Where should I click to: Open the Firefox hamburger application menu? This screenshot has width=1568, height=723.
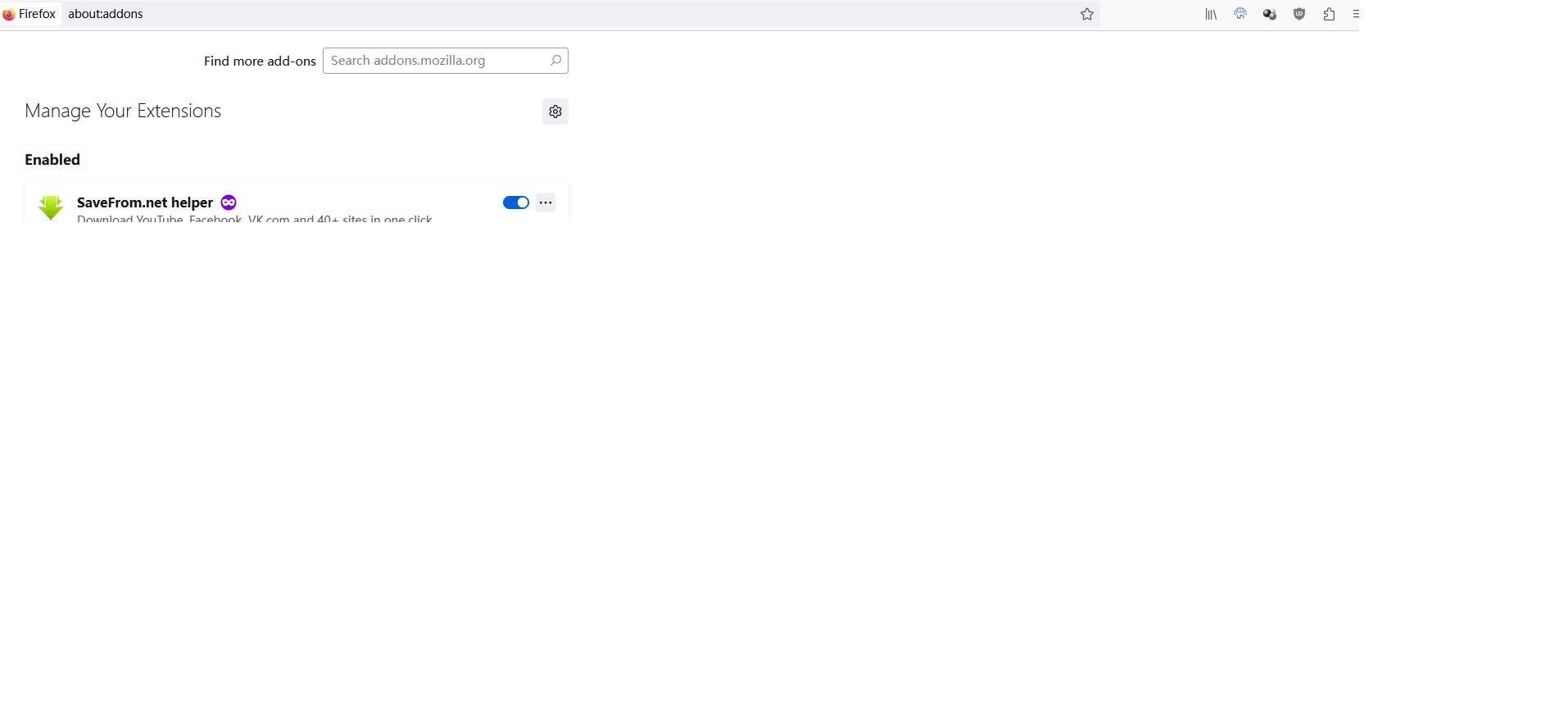click(1356, 14)
